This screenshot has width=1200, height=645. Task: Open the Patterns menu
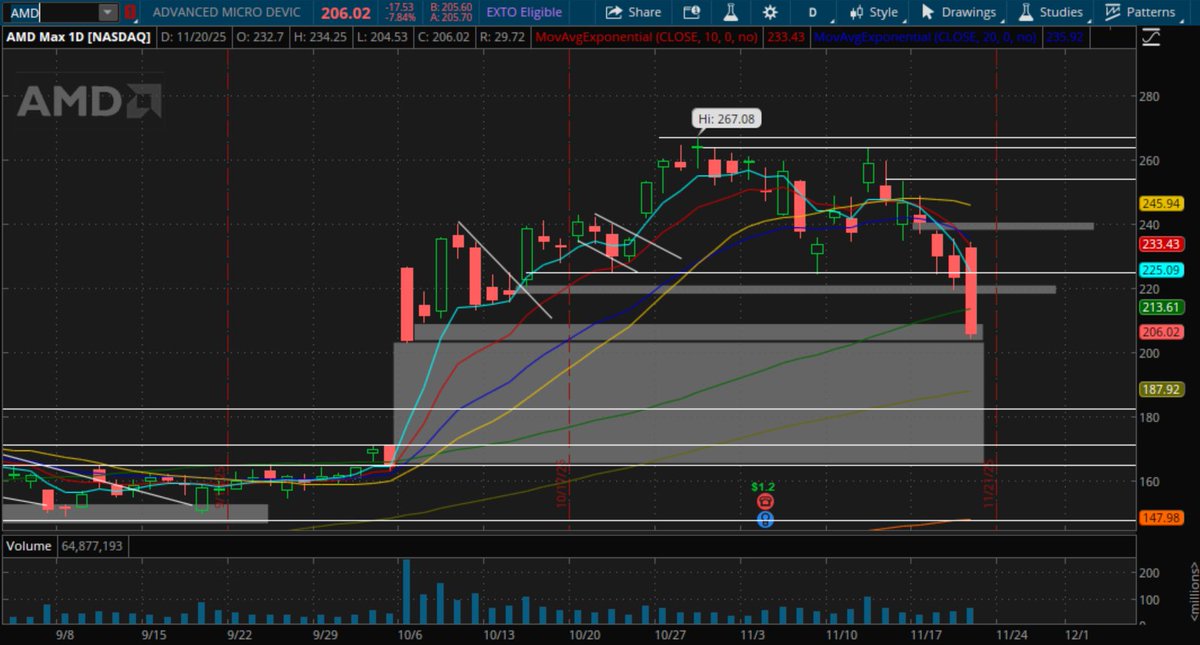1140,12
